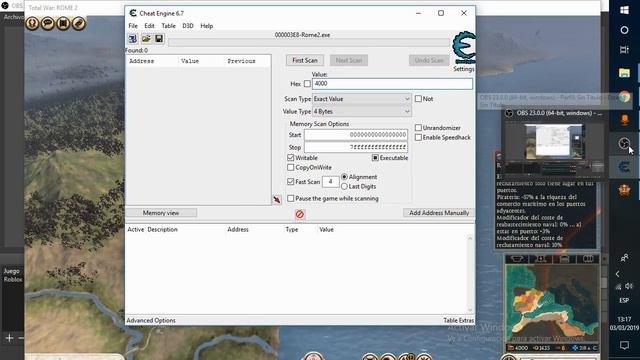Select the Last Digits radio button
This screenshot has height=360, width=640.
point(344,186)
